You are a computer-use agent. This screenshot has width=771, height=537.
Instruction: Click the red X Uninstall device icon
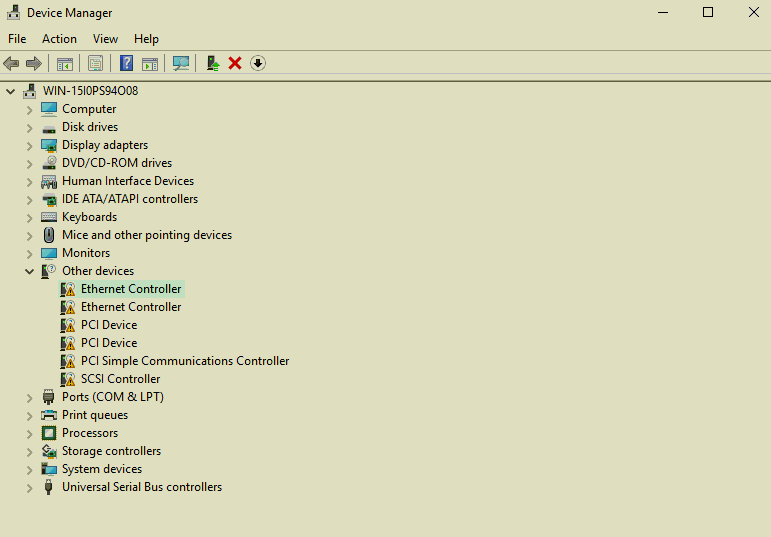point(235,63)
